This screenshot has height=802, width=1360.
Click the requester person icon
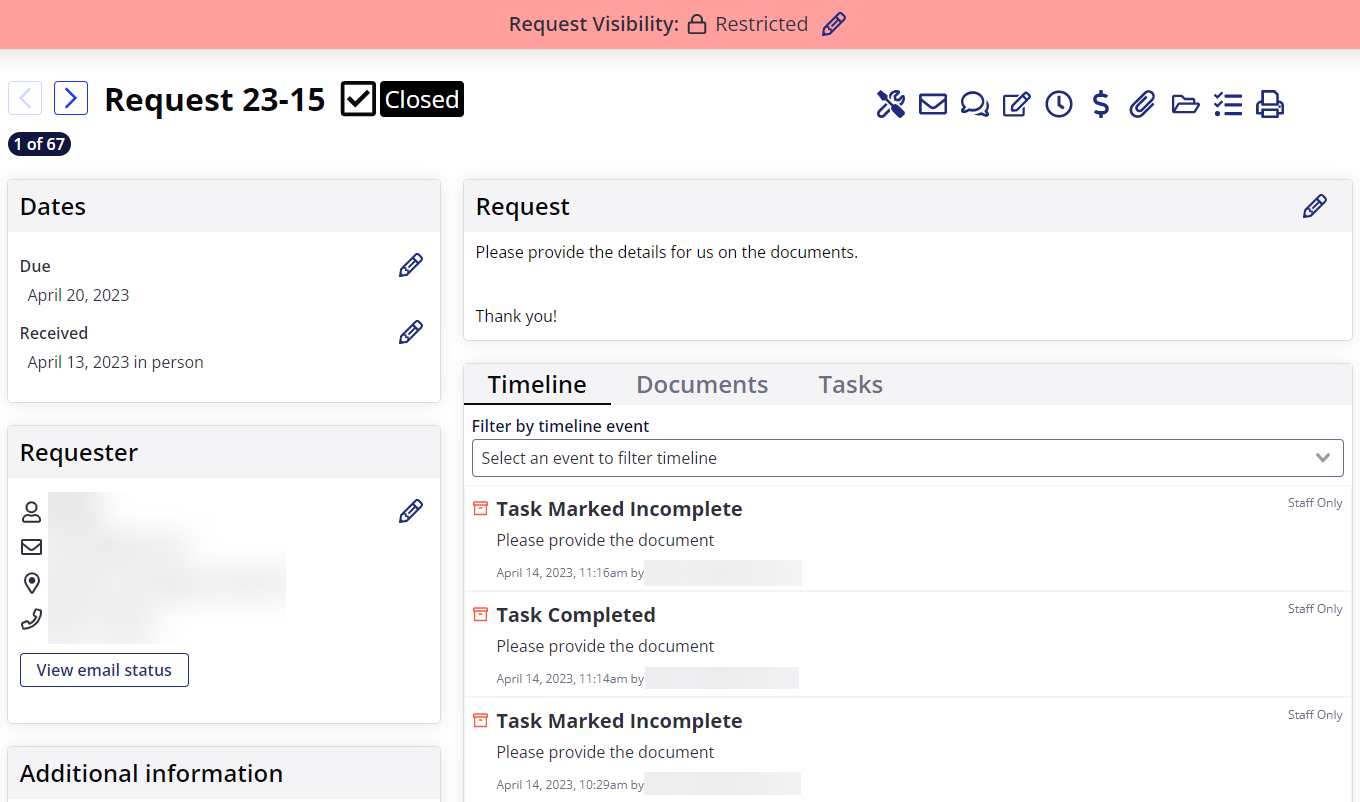tap(32, 513)
